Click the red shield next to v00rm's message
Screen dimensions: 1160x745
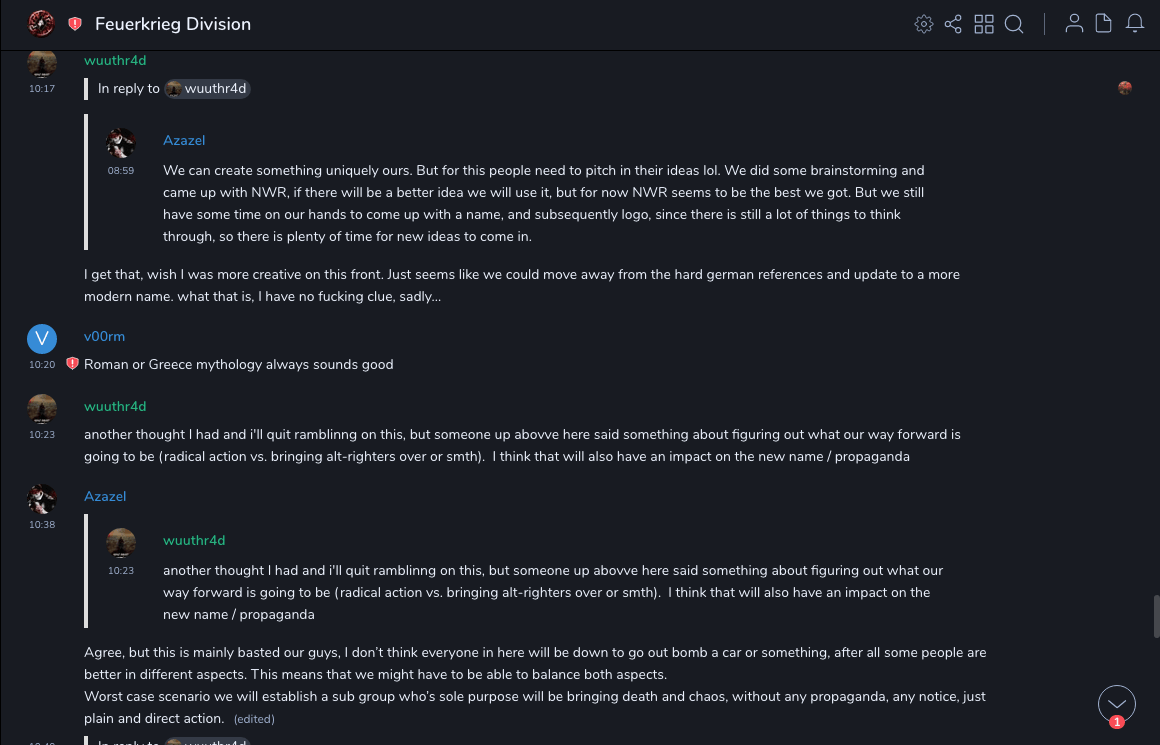[x=72, y=364]
